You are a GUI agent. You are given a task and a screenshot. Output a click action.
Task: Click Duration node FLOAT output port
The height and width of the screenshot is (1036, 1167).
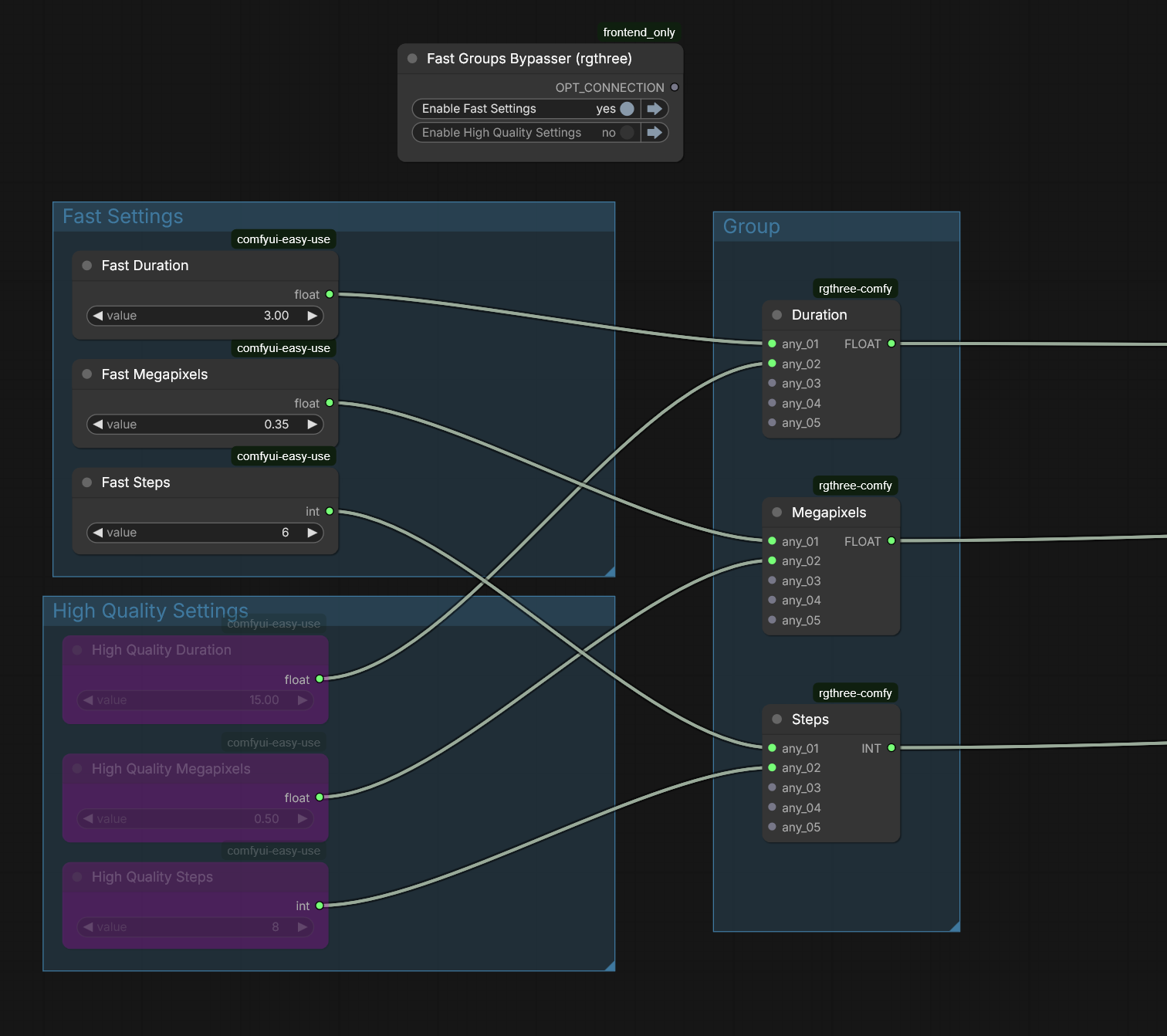[x=891, y=344]
